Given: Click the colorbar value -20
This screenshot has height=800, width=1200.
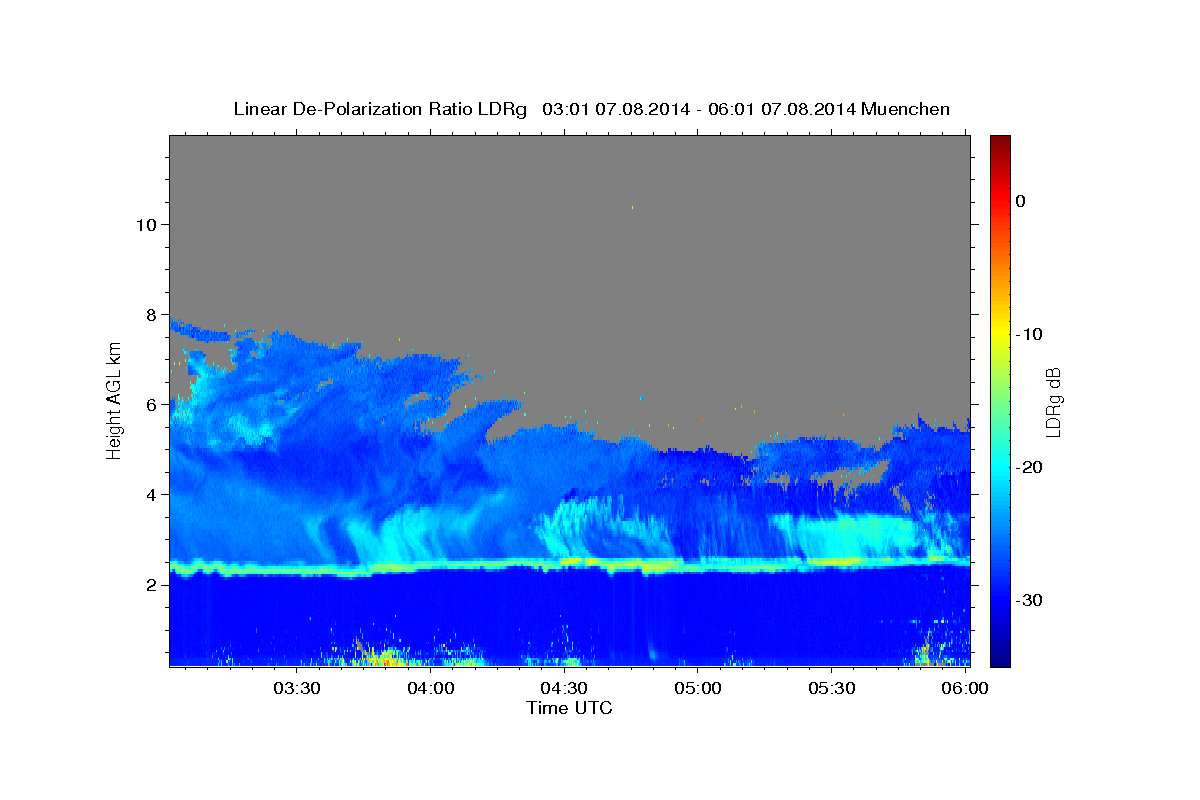Looking at the screenshot, I should [x=1030, y=467].
